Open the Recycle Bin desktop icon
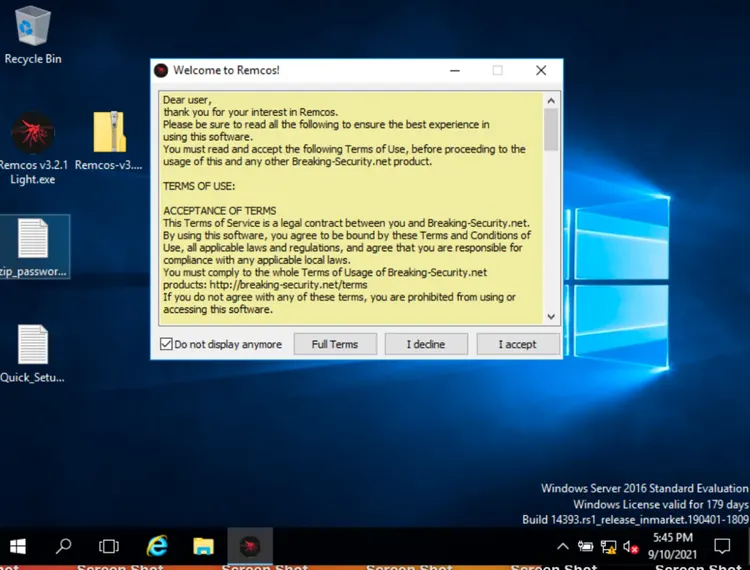The height and width of the screenshot is (570, 750). [32, 29]
